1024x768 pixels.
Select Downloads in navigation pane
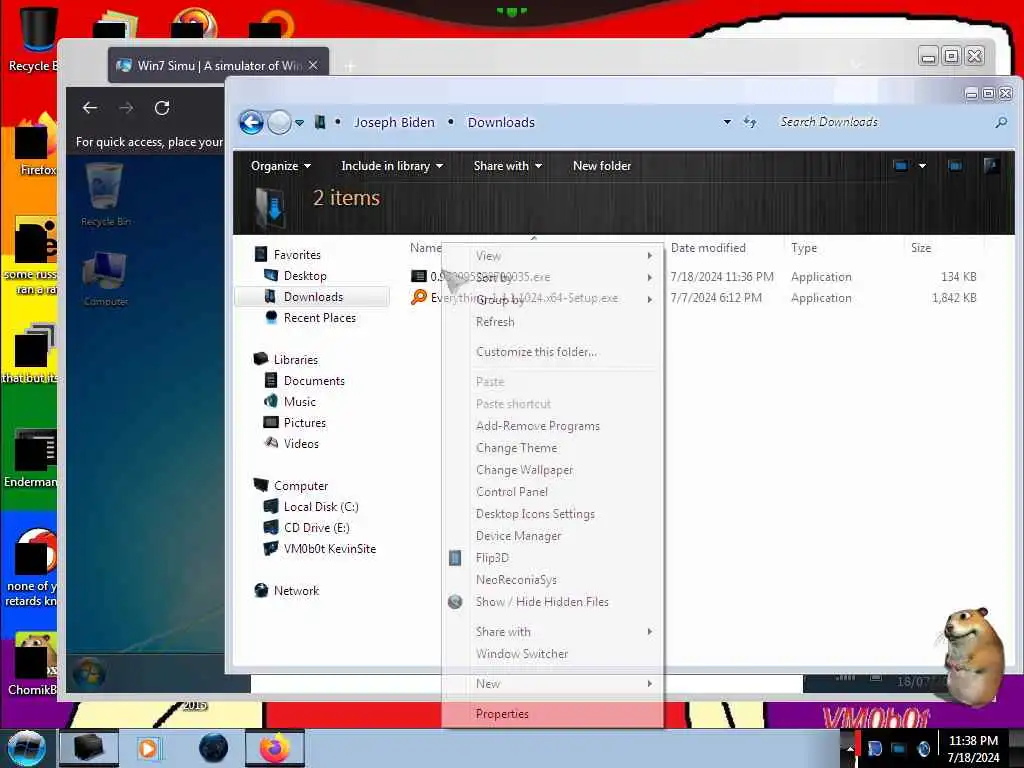312,296
